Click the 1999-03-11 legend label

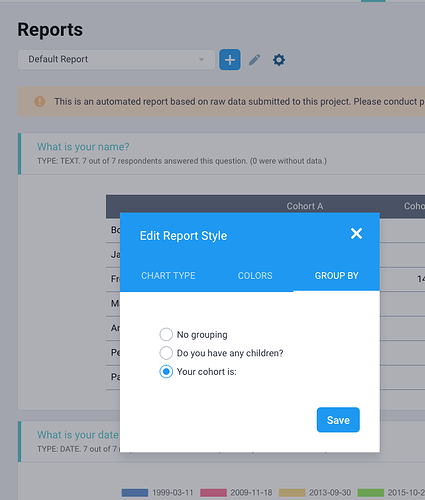(173, 493)
